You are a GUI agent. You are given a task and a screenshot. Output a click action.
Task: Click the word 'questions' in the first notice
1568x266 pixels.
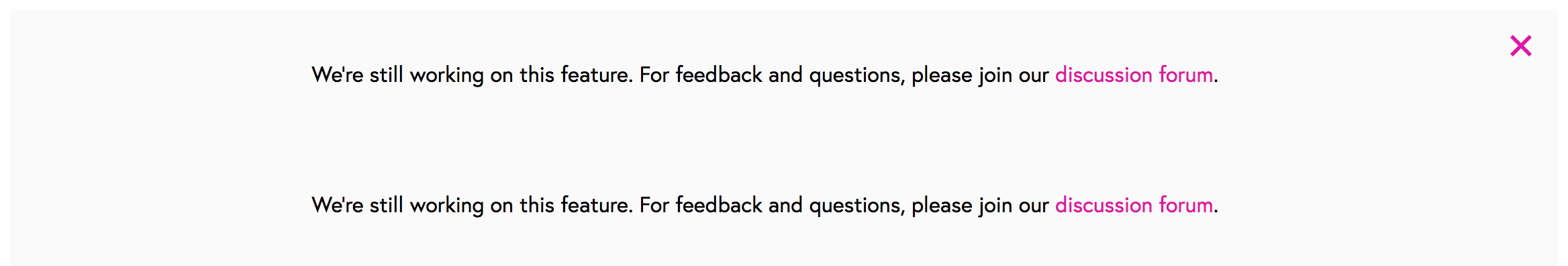(856, 76)
